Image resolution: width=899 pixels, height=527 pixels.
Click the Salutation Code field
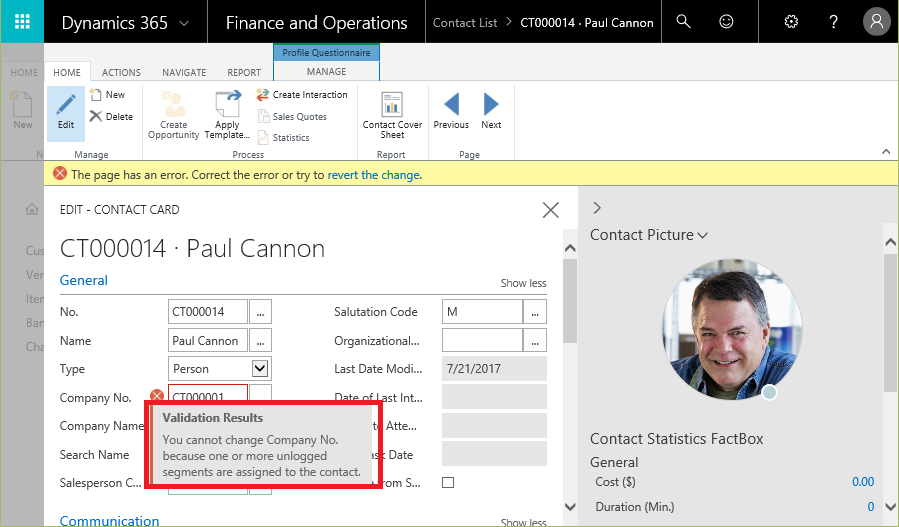pos(482,312)
